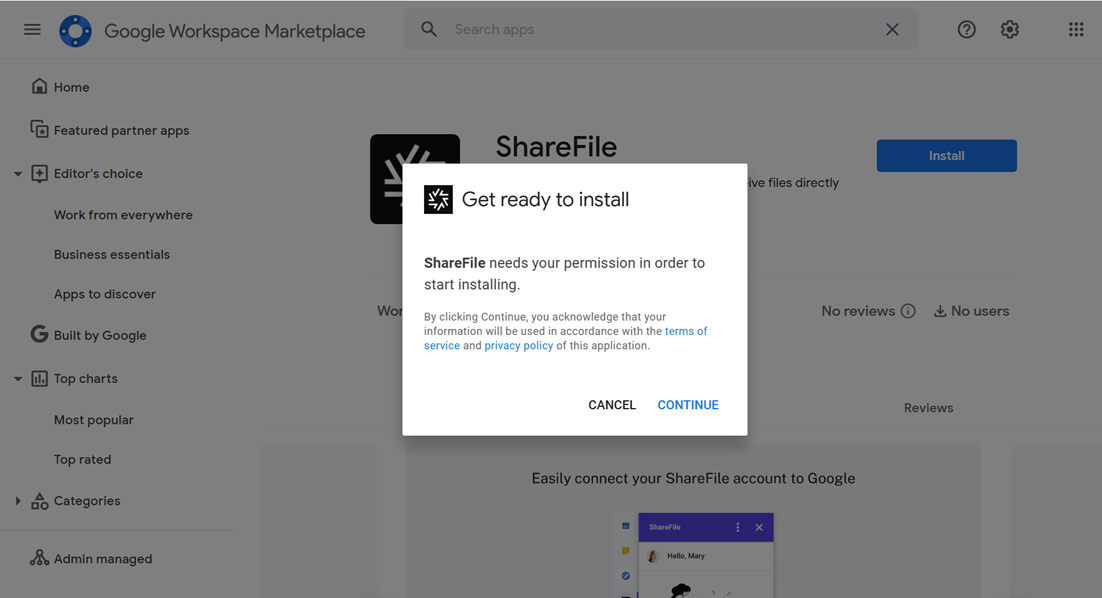Click the No users download icon

click(x=940, y=311)
